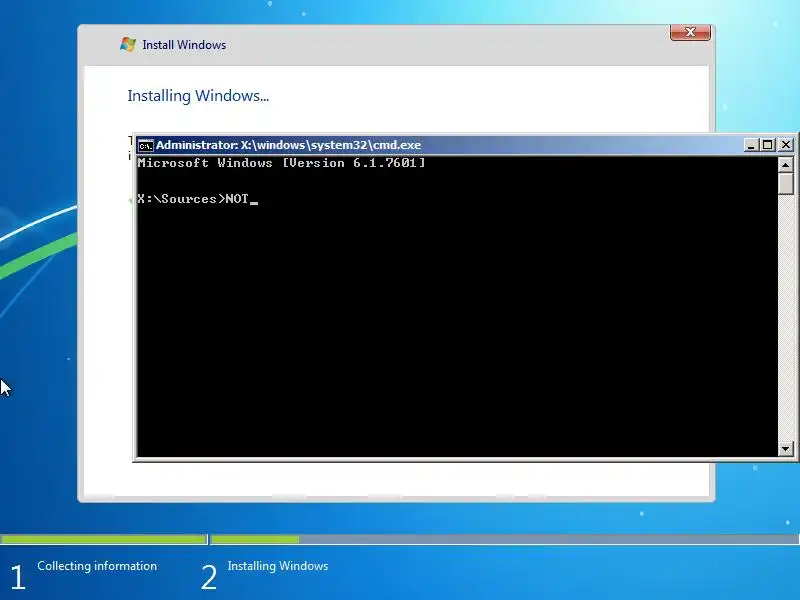Close the Install Windows dialog
The width and height of the screenshot is (800, 600).
point(690,32)
